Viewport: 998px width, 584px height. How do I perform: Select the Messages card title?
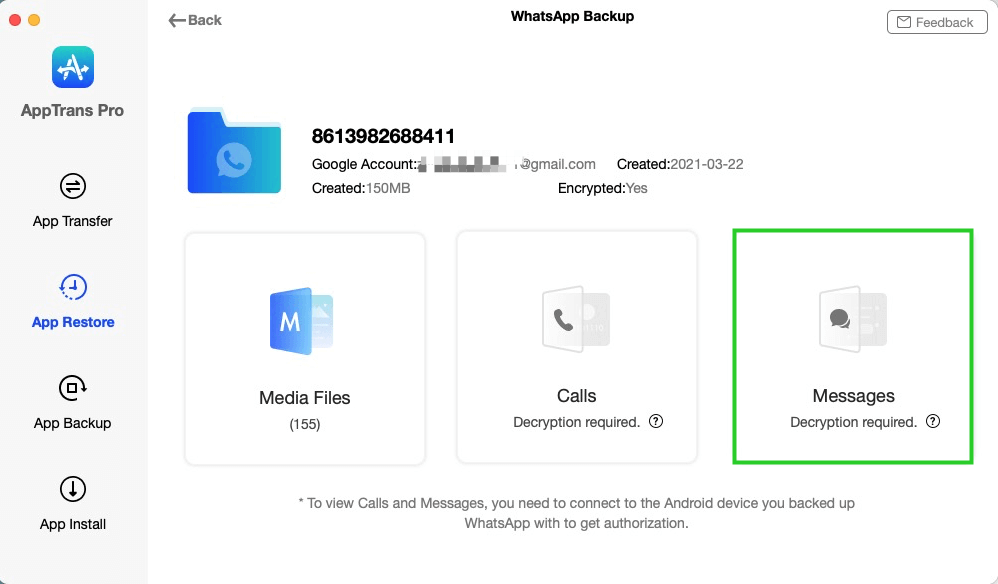point(854,396)
